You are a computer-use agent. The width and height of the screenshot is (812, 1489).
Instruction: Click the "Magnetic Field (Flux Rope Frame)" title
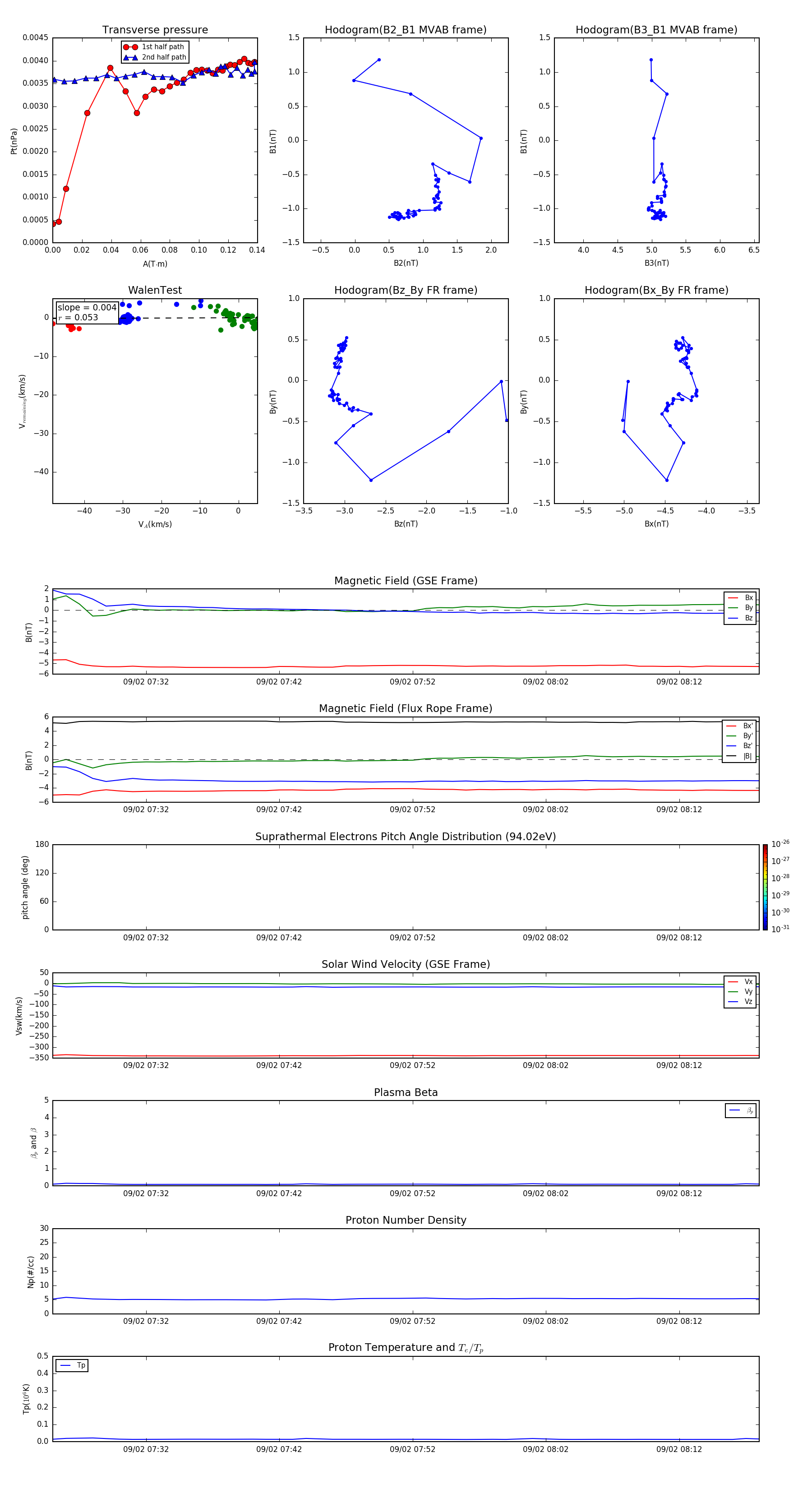click(x=406, y=709)
